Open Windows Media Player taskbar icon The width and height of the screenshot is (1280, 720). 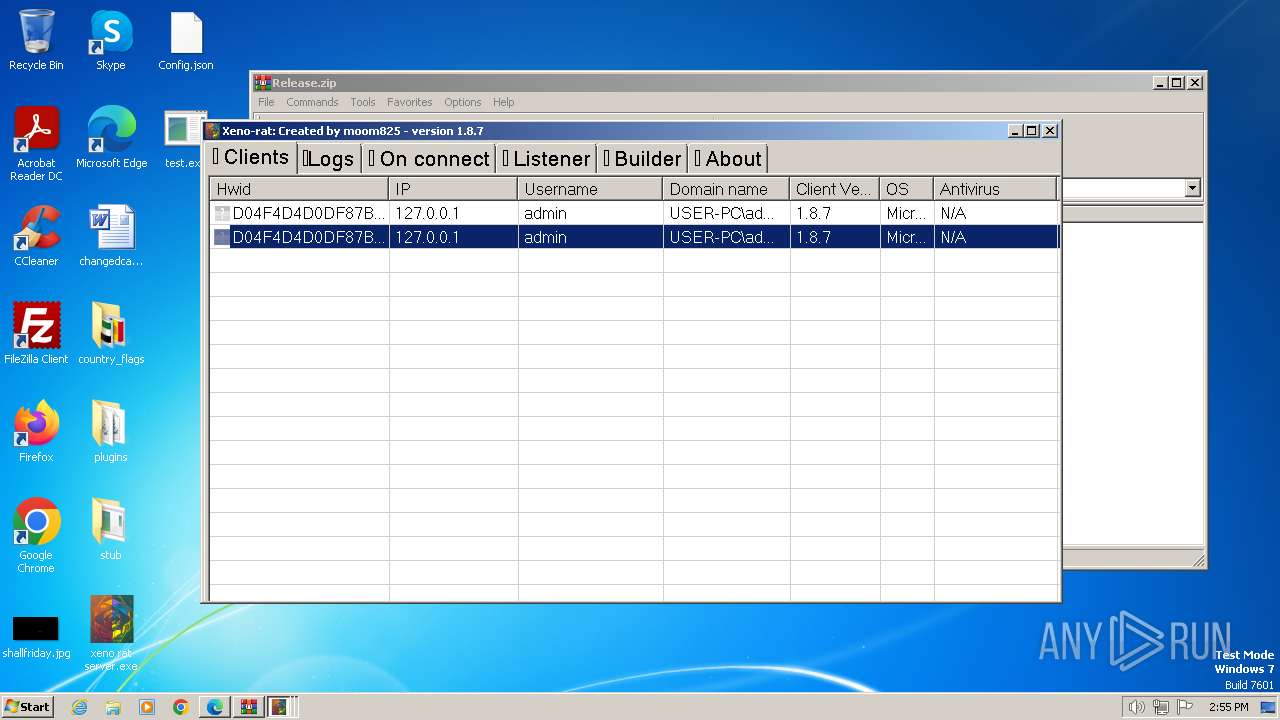coord(147,707)
